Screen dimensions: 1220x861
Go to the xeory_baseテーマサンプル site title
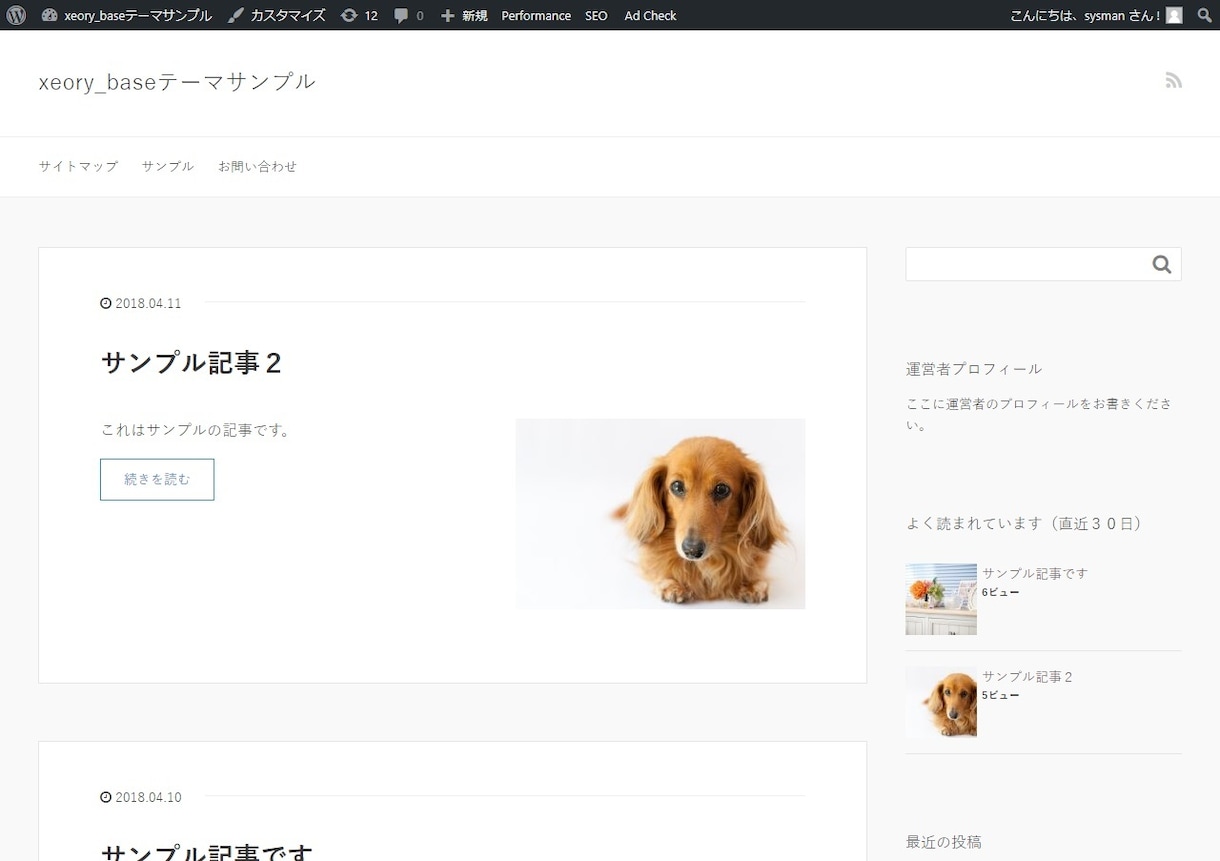point(177,82)
